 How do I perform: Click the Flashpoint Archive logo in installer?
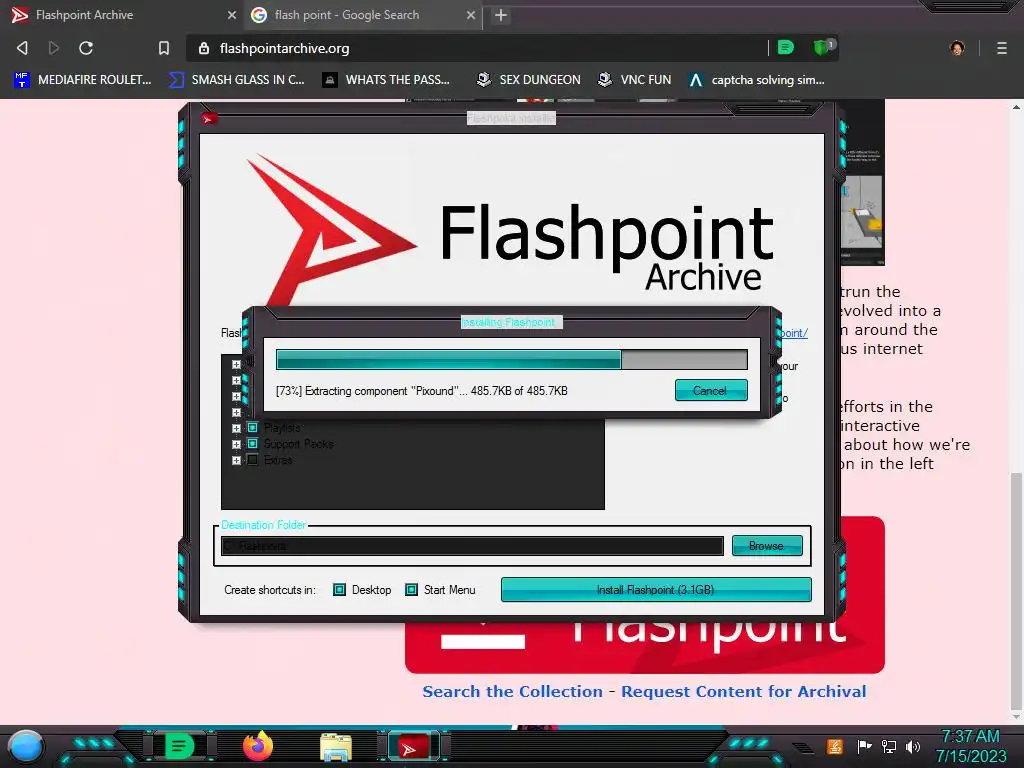click(x=509, y=229)
